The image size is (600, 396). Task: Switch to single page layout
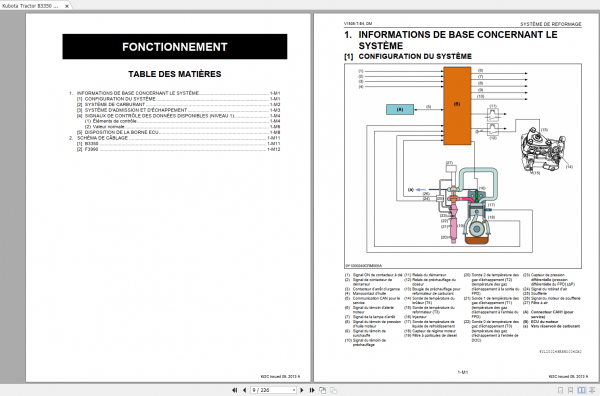pyautogui.click(x=561, y=390)
